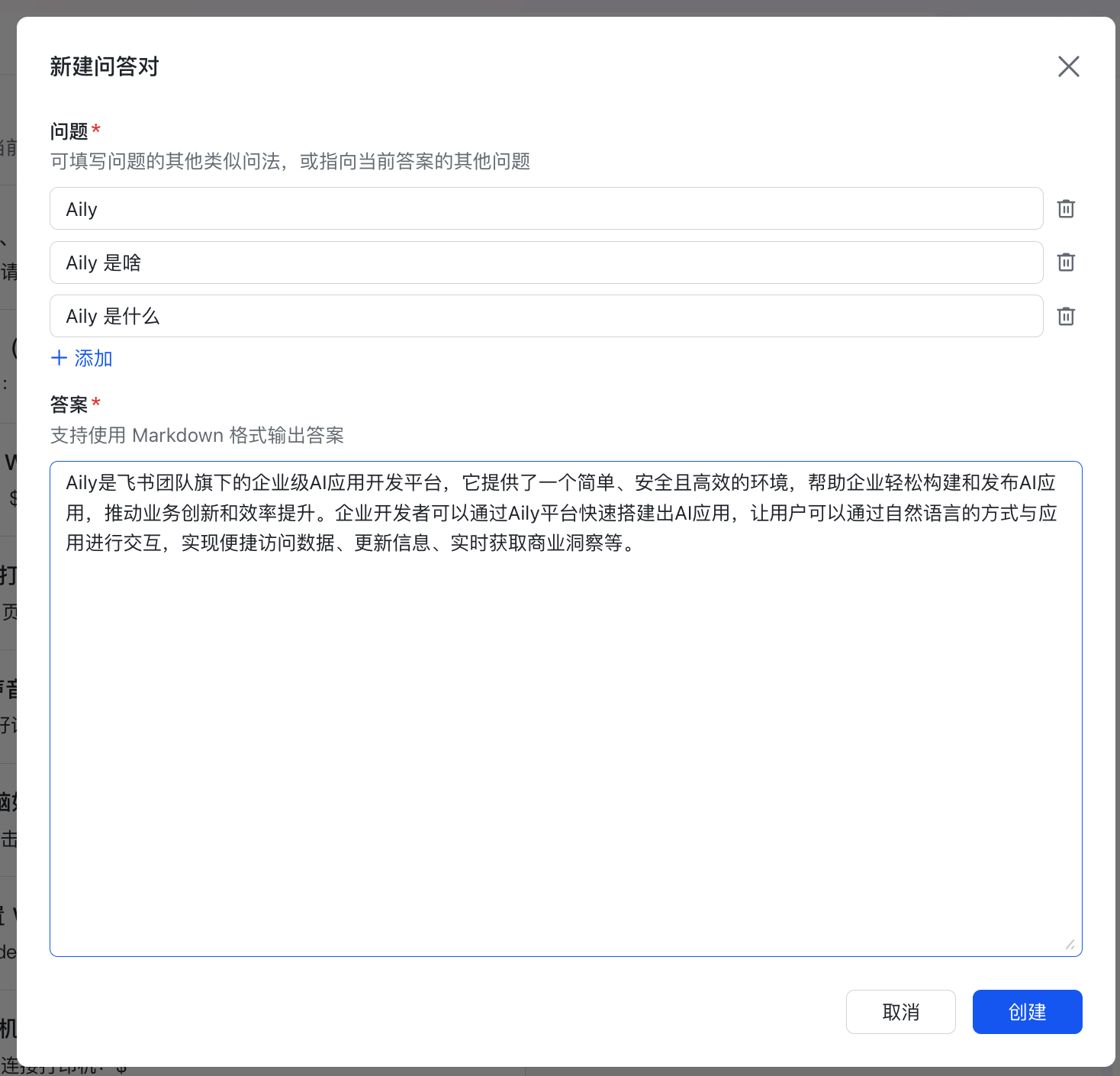Click the hint text 支持使用 Markdown 格式输出答案
Viewport: 1120px width, 1076px height.
coord(197,435)
